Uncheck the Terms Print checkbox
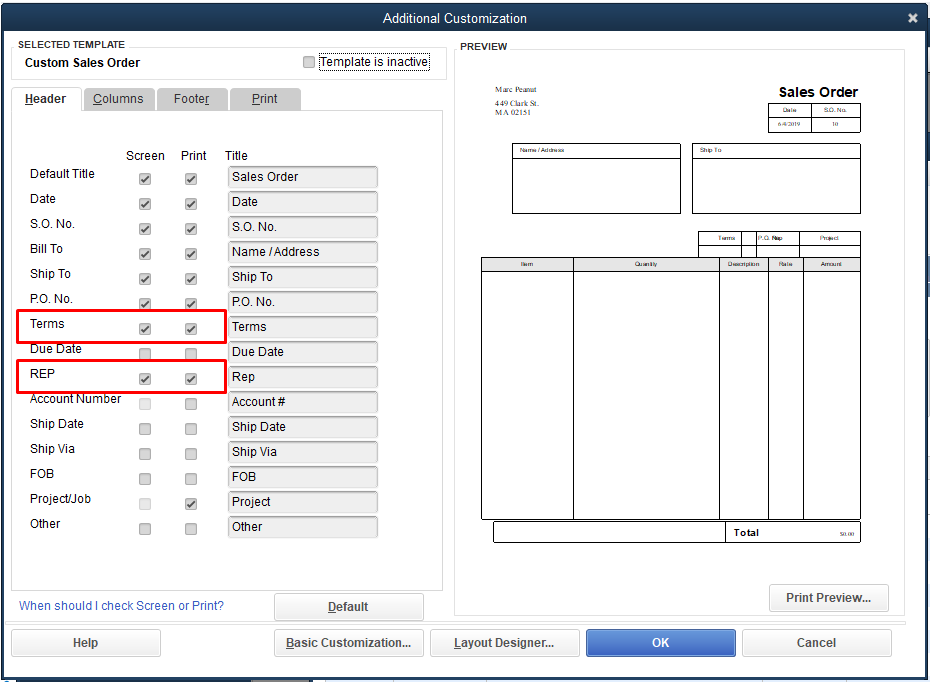Viewport: 931px width, 683px height. [x=191, y=328]
